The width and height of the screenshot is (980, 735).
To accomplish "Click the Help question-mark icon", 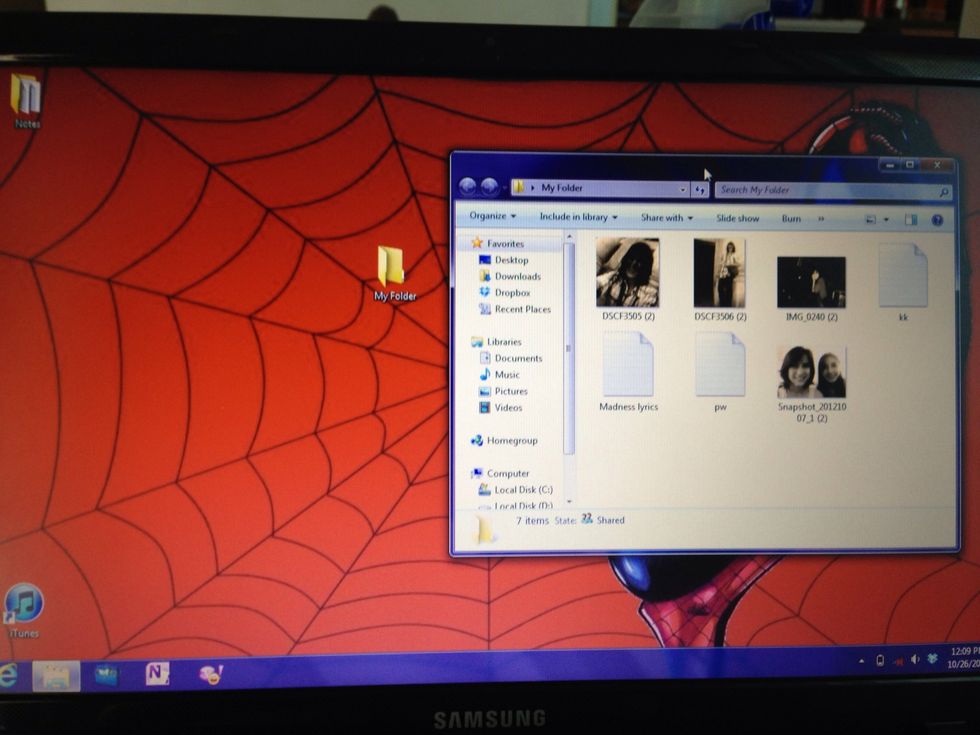I will click(937, 218).
